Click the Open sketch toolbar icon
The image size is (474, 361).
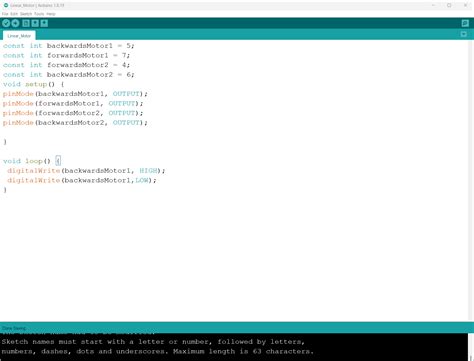[35, 23]
